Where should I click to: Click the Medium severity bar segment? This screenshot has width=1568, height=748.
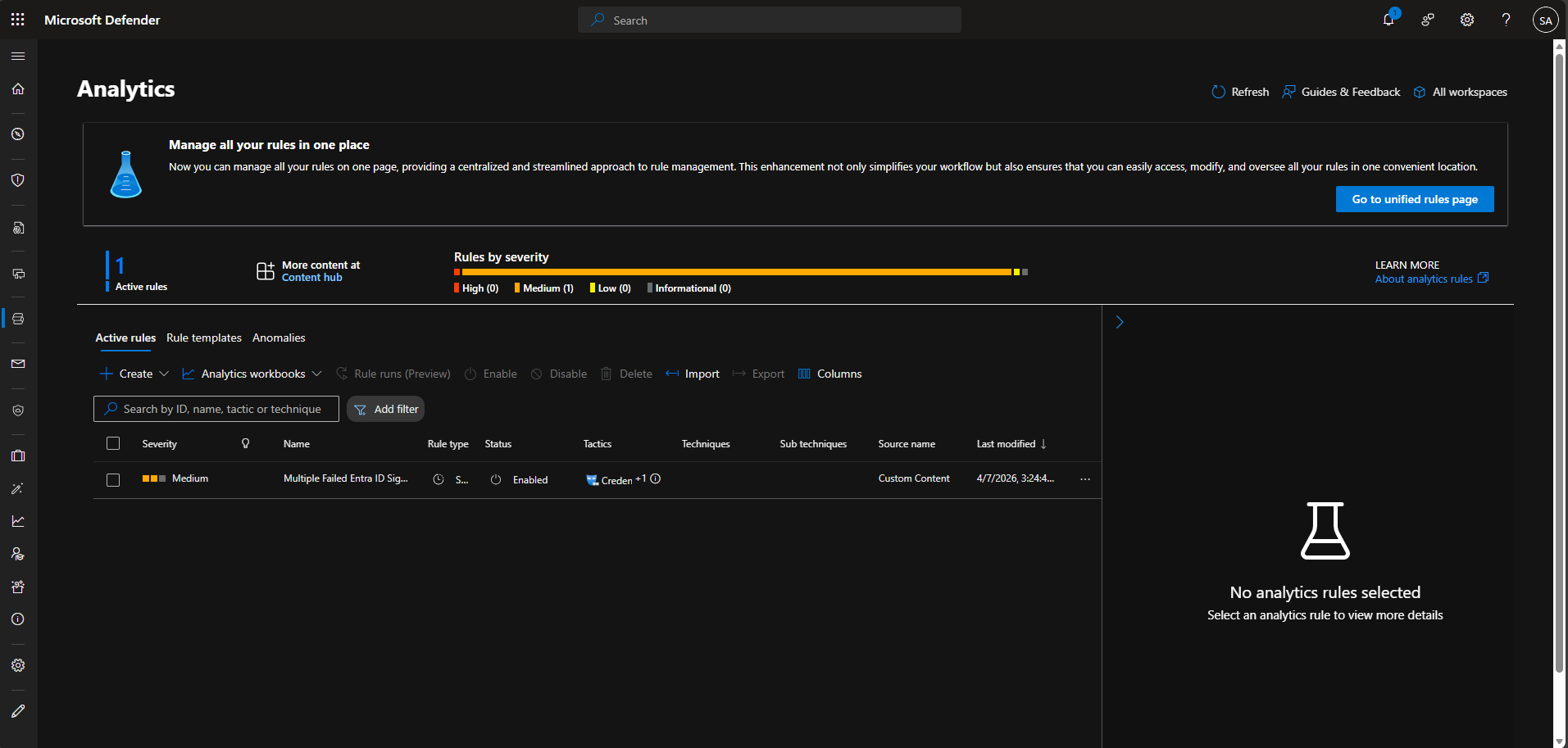736,272
